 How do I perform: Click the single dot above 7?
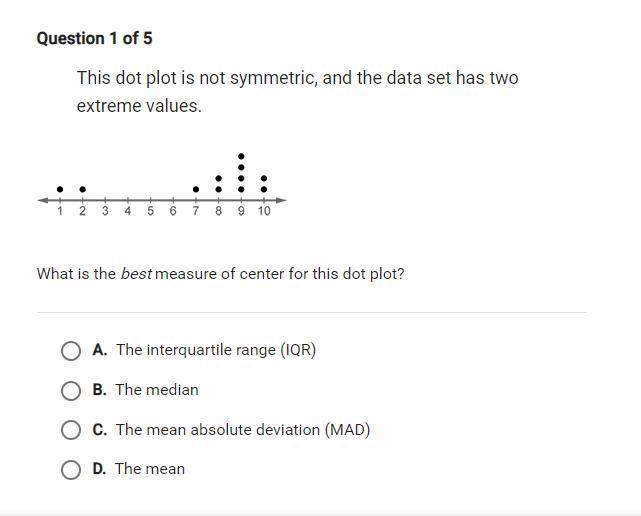[196, 189]
